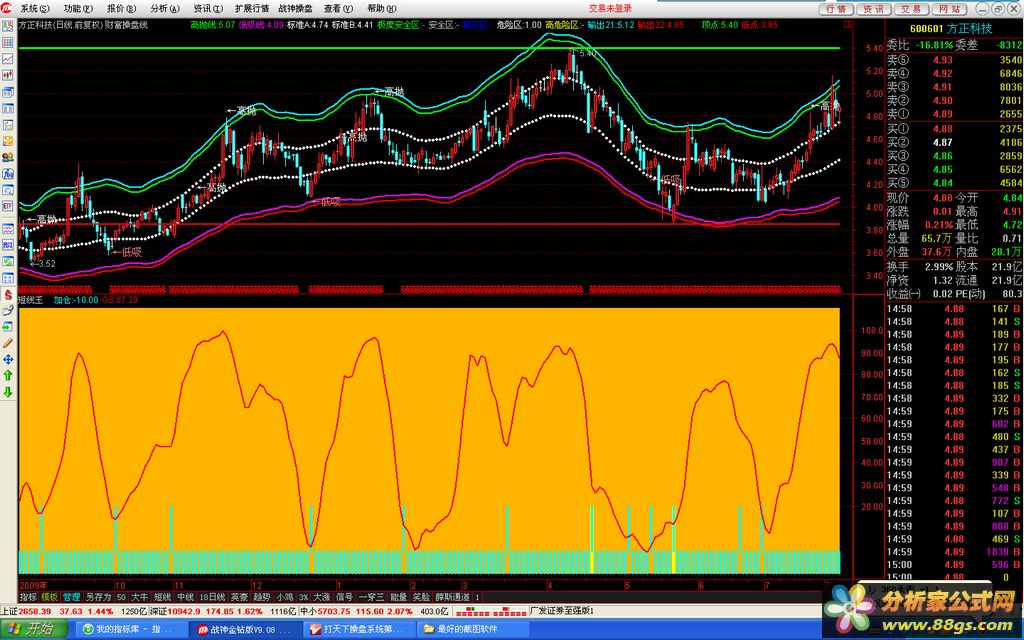The width and height of the screenshot is (1024, 640).
Task: Select the pencil drawing tool in left toolbar
Action: (8, 343)
